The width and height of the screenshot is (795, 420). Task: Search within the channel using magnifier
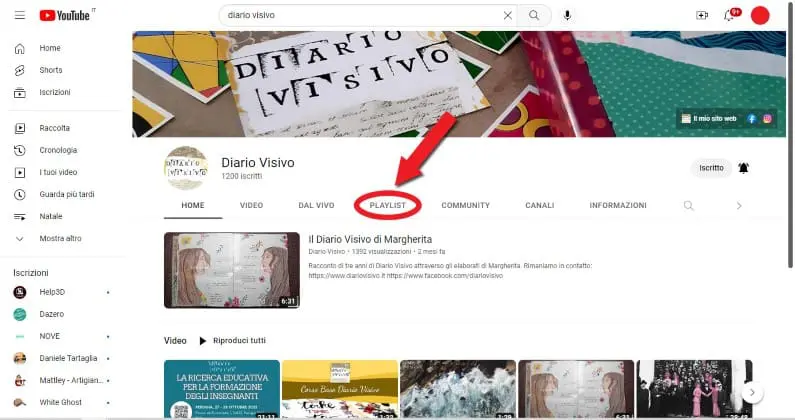689,205
